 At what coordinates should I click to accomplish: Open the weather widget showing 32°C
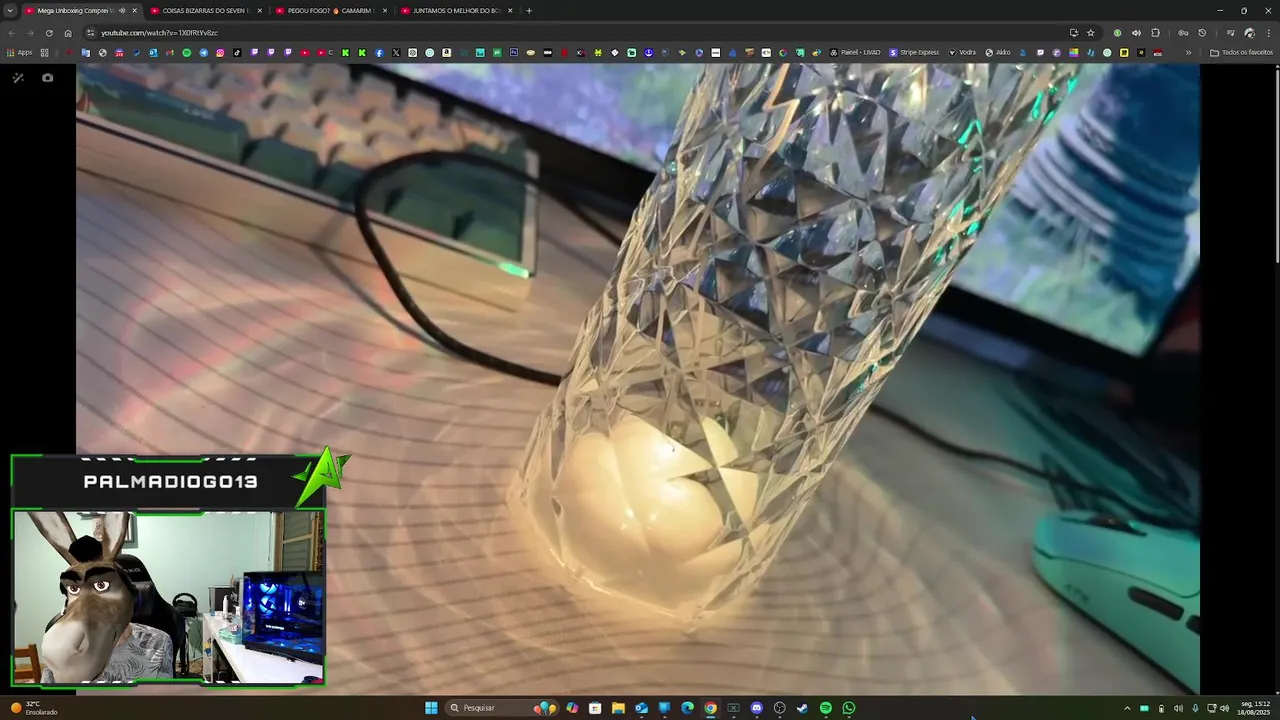click(x=34, y=708)
